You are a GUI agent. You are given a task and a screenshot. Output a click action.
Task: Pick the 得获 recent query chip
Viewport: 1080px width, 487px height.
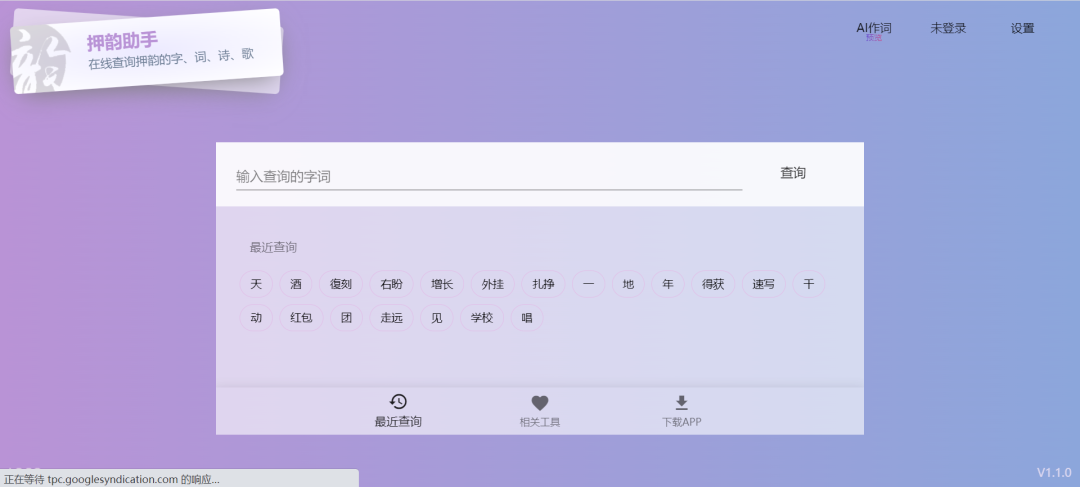[713, 284]
